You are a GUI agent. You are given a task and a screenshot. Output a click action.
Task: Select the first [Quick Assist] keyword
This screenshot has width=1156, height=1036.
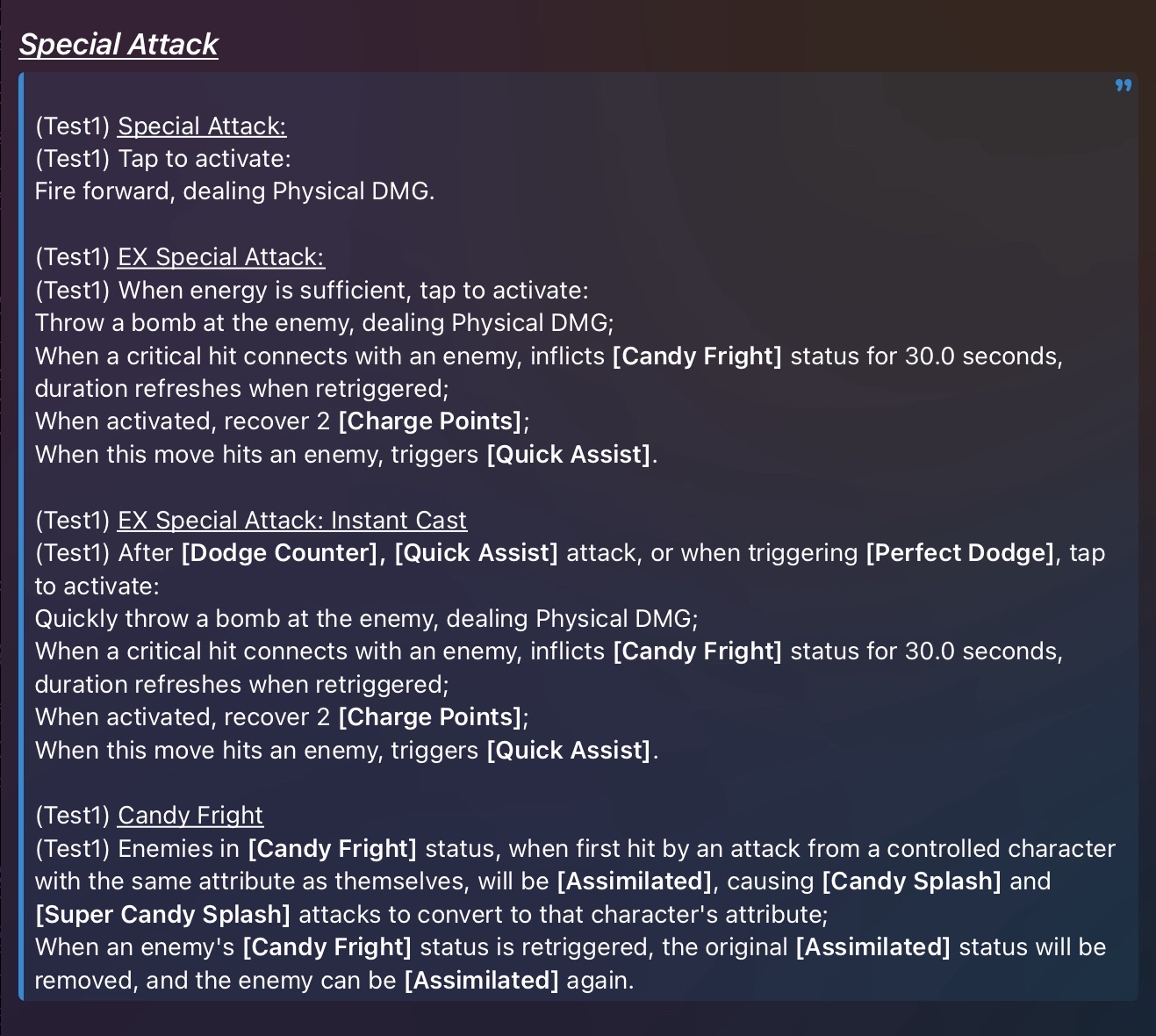click(x=569, y=455)
